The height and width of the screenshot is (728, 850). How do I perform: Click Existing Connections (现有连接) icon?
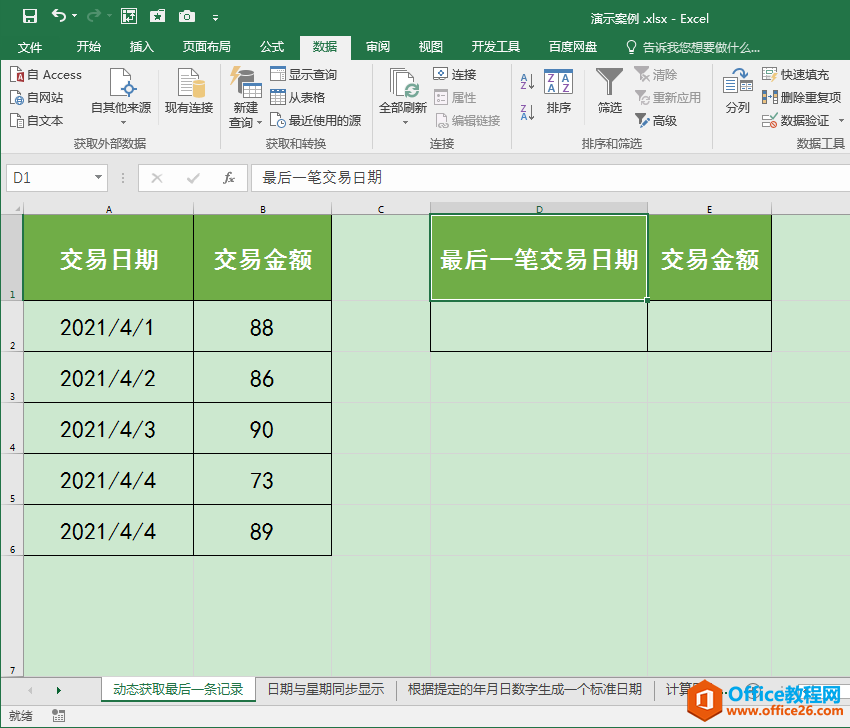189,90
